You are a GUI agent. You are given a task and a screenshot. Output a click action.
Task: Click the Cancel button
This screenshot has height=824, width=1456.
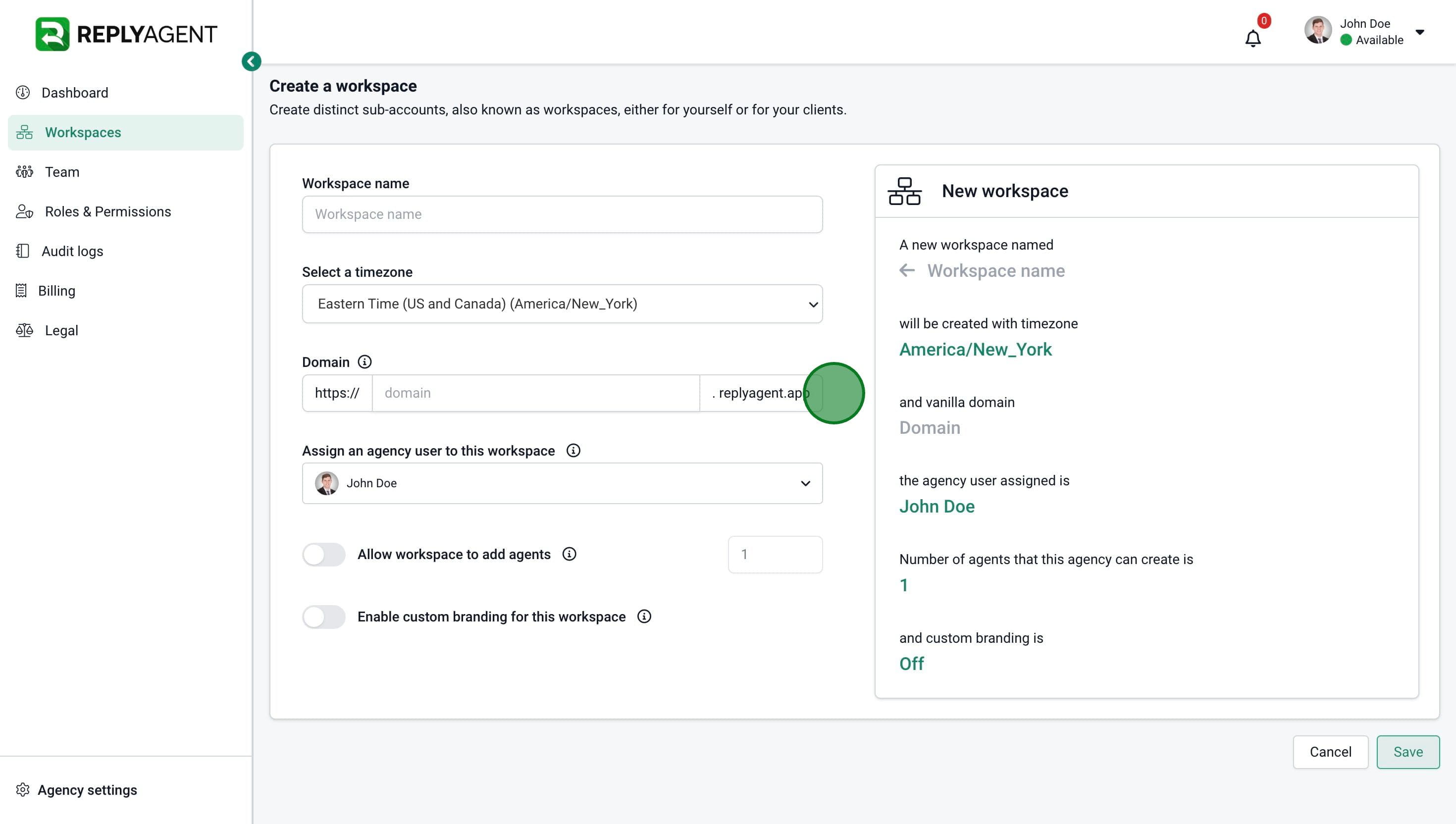(1330, 752)
